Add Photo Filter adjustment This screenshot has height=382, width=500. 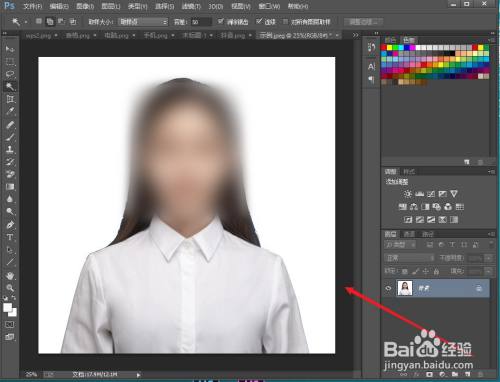[x=437, y=207]
